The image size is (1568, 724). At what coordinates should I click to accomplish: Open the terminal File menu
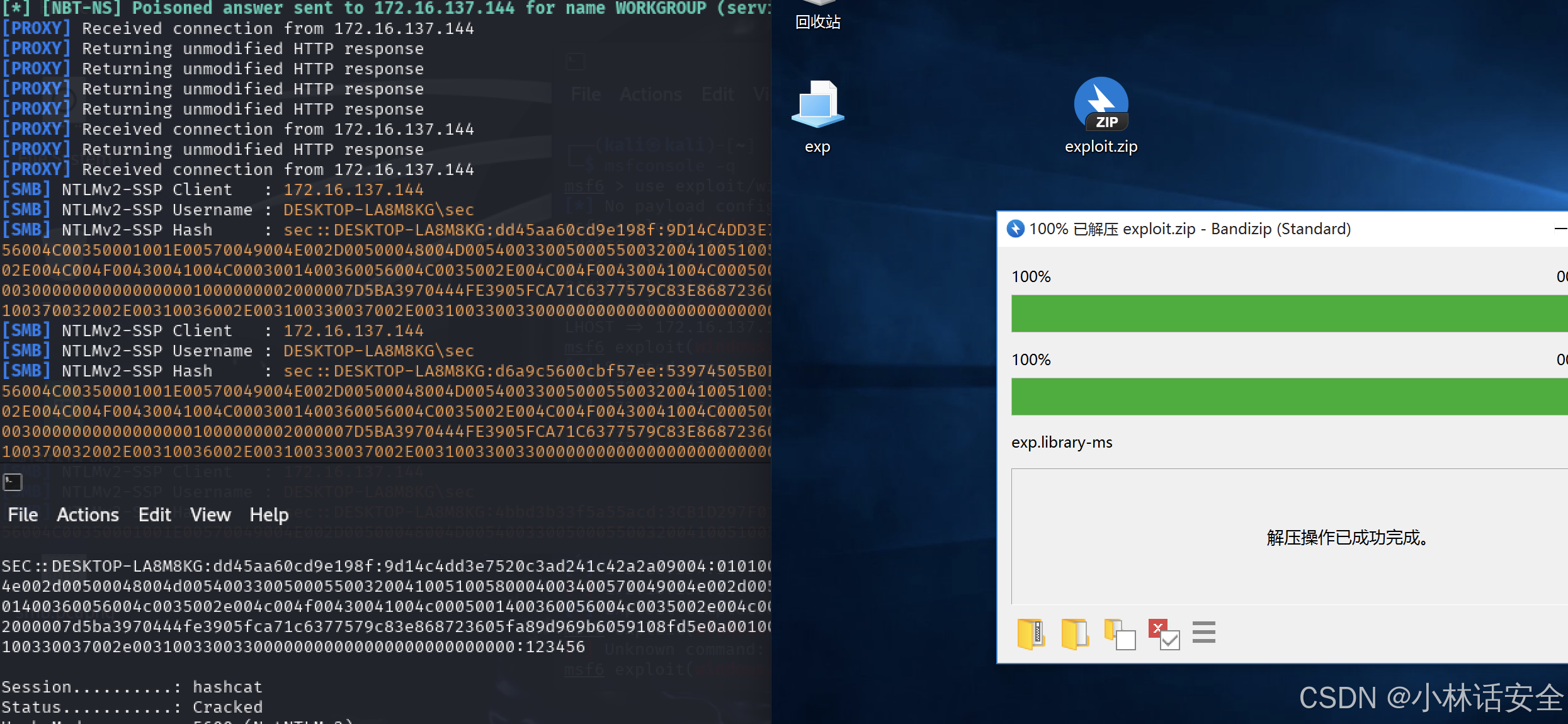click(x=23, y=515)
